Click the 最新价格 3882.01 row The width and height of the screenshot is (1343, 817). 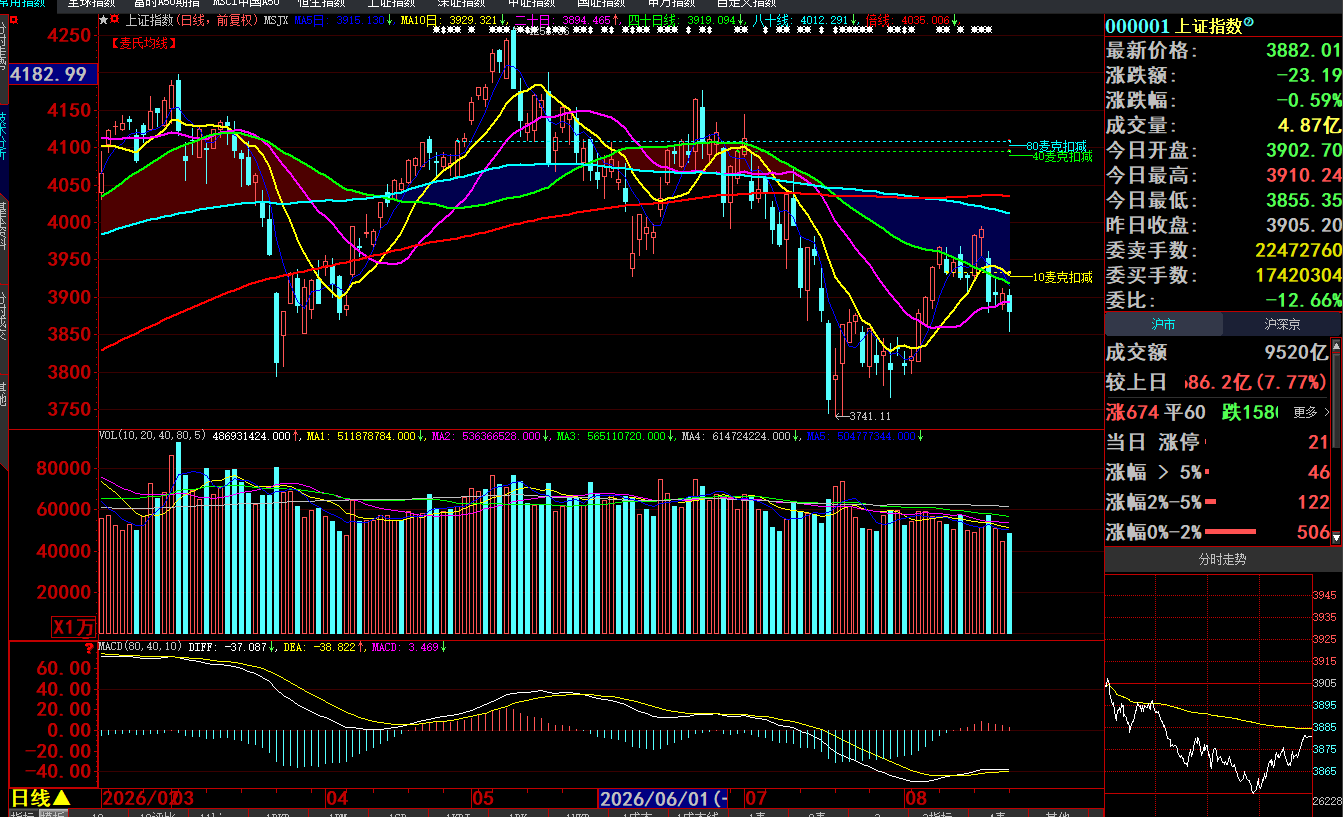coord(1223,50)
